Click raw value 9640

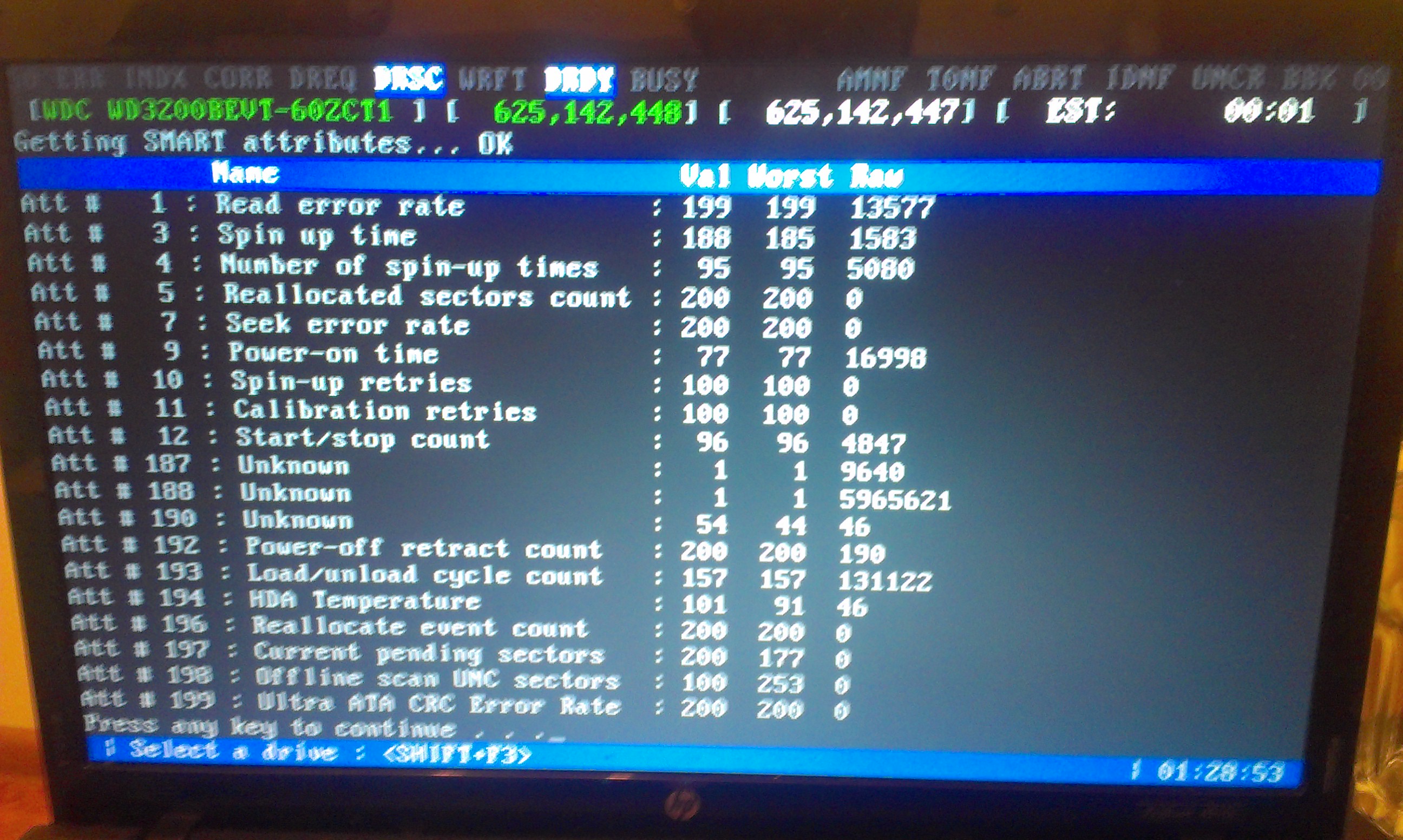(873, 471)
